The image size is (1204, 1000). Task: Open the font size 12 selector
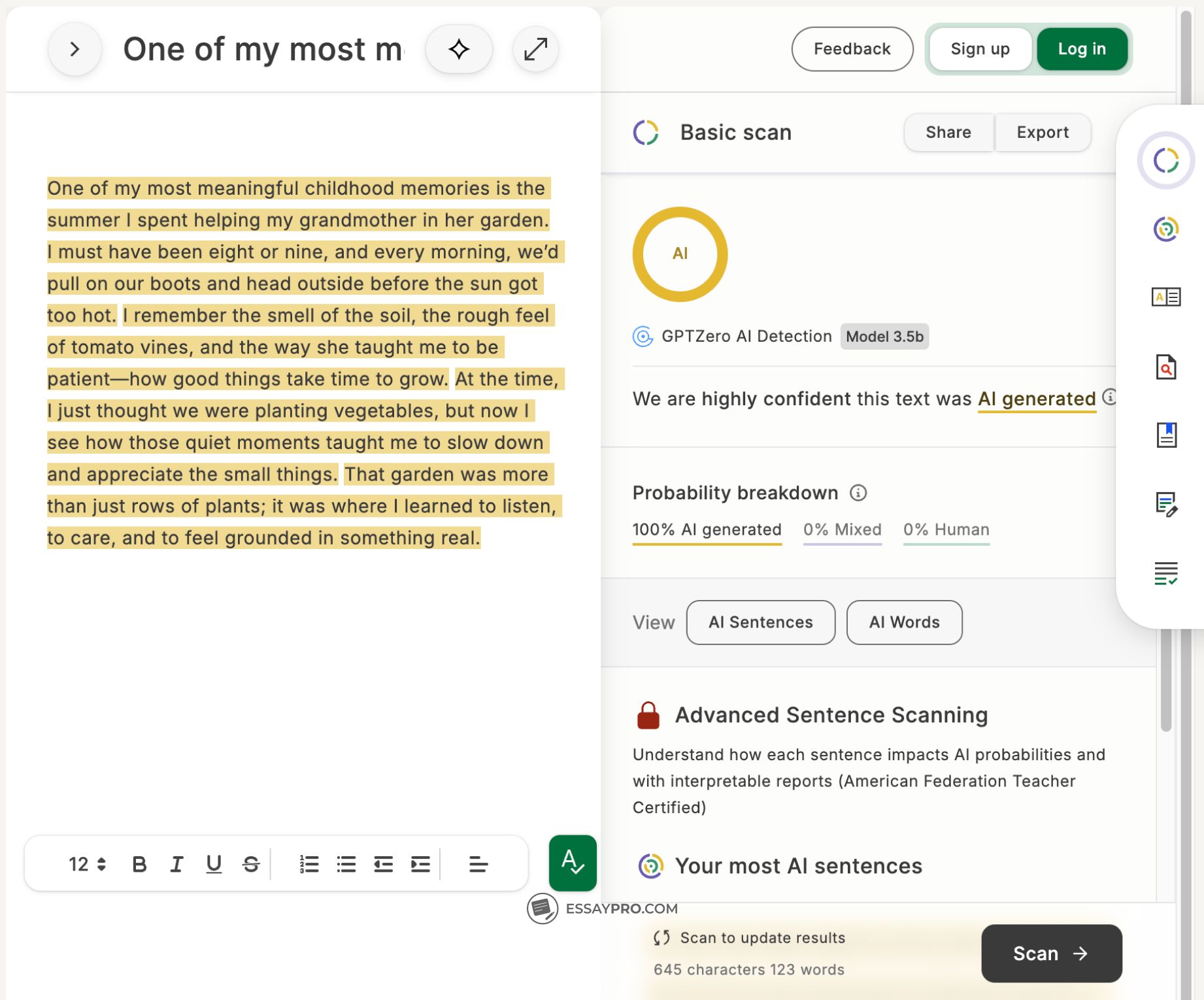(x=87, y=864)
